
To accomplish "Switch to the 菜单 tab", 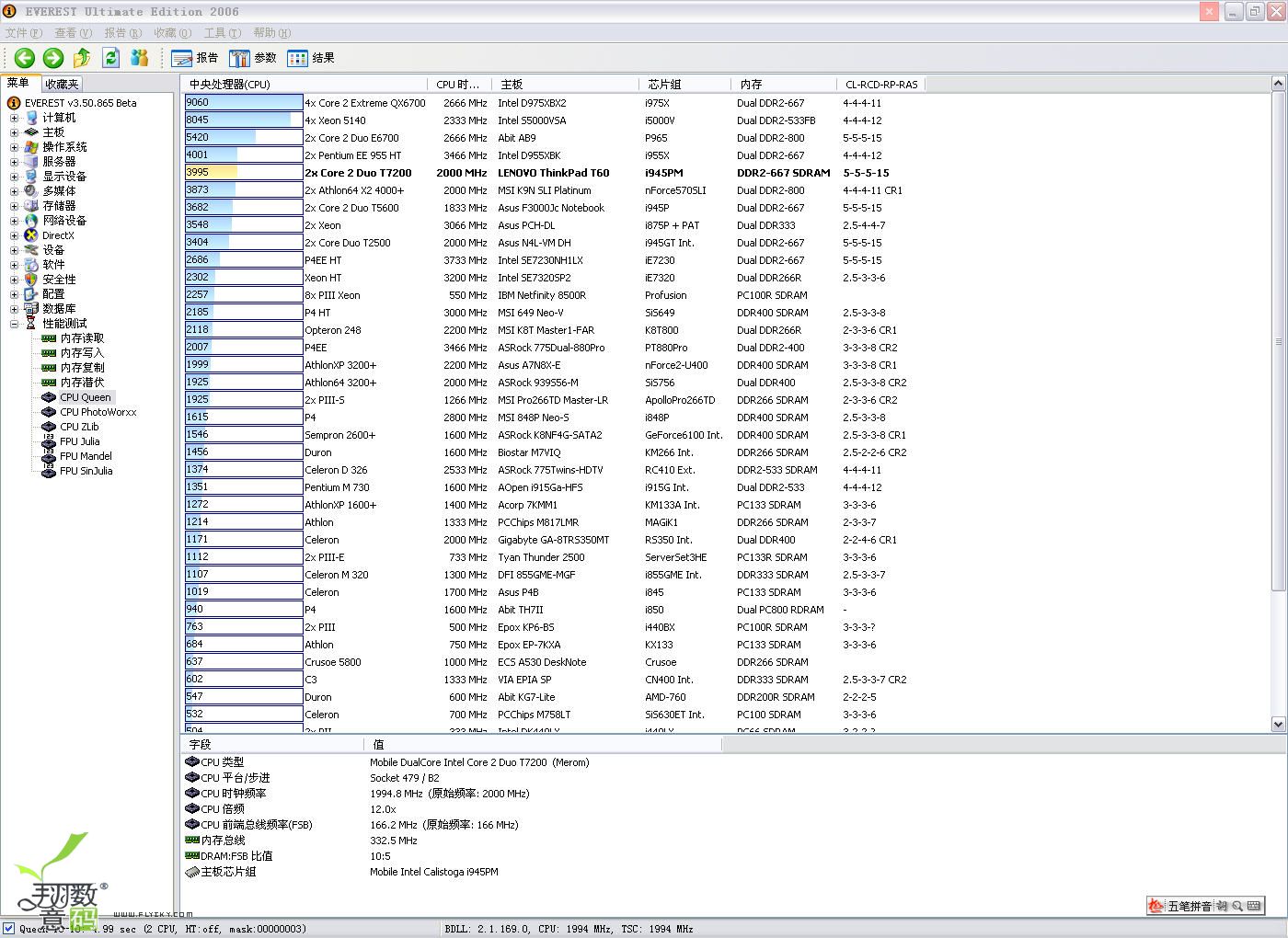I will [x=18, y=84].
